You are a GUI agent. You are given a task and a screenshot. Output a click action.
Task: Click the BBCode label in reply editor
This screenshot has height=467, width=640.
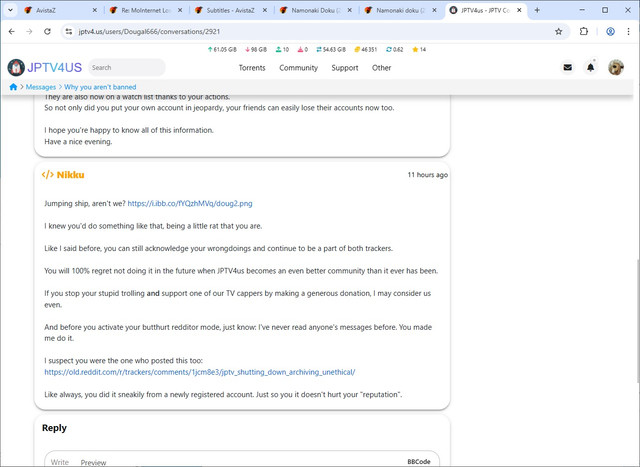click(419, 461)
